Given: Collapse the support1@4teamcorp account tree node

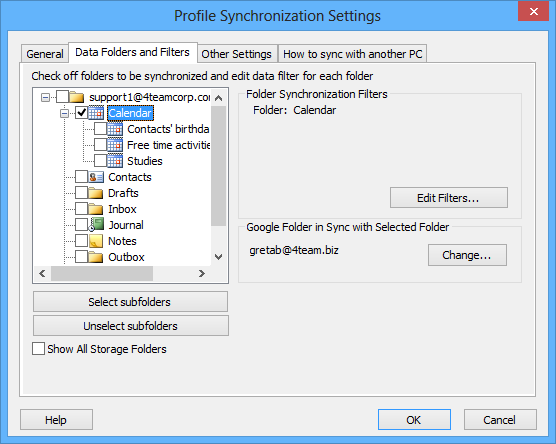Looking at the screenshot, I should coord(45,97).
